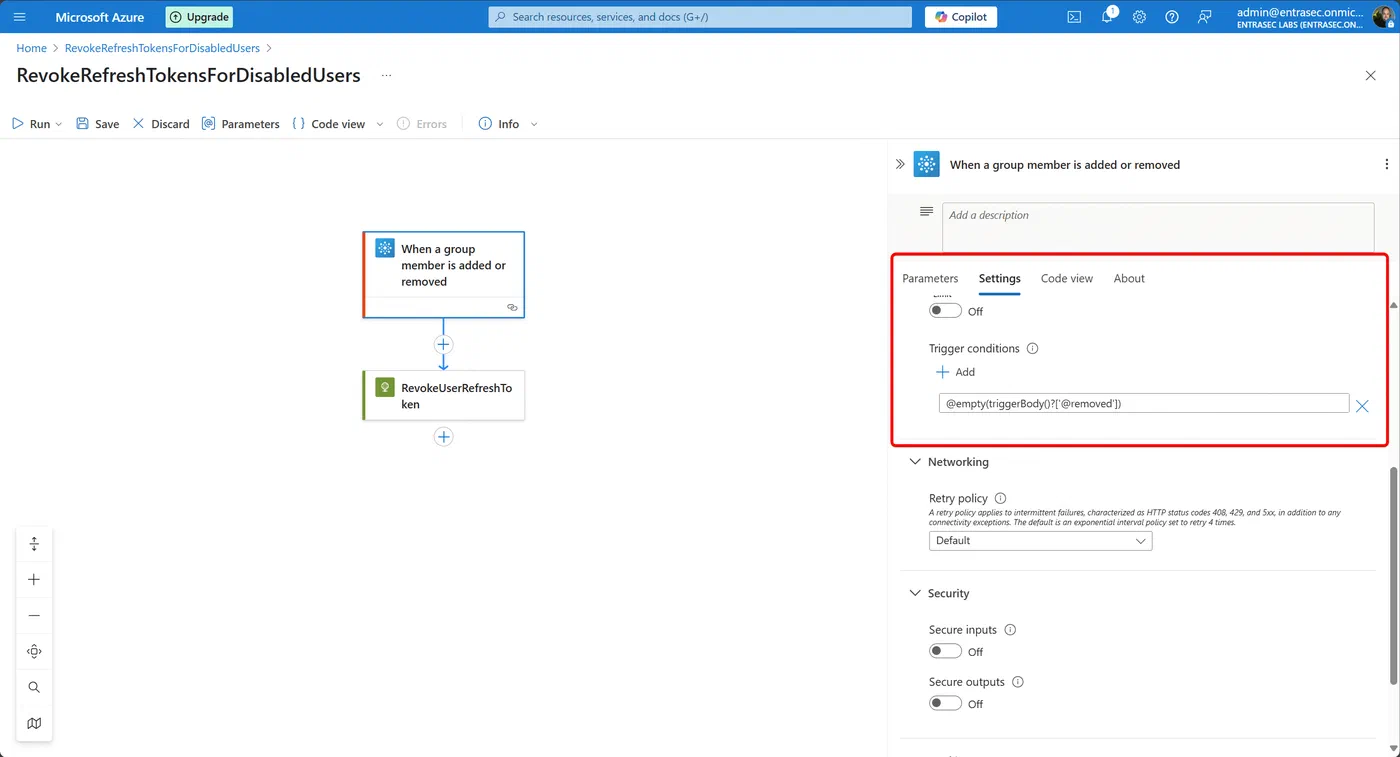Viewport: 1400px width, 757px height.
Task: Show Retry policy info tooltip
Action: point(1000,498)
